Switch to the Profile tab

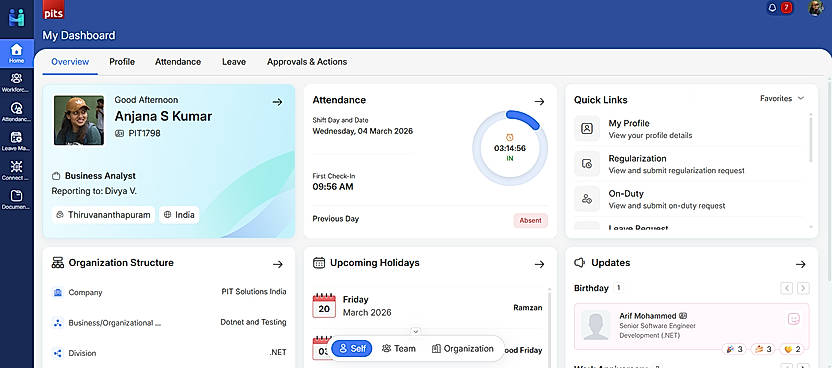click(x=122, y=62)
